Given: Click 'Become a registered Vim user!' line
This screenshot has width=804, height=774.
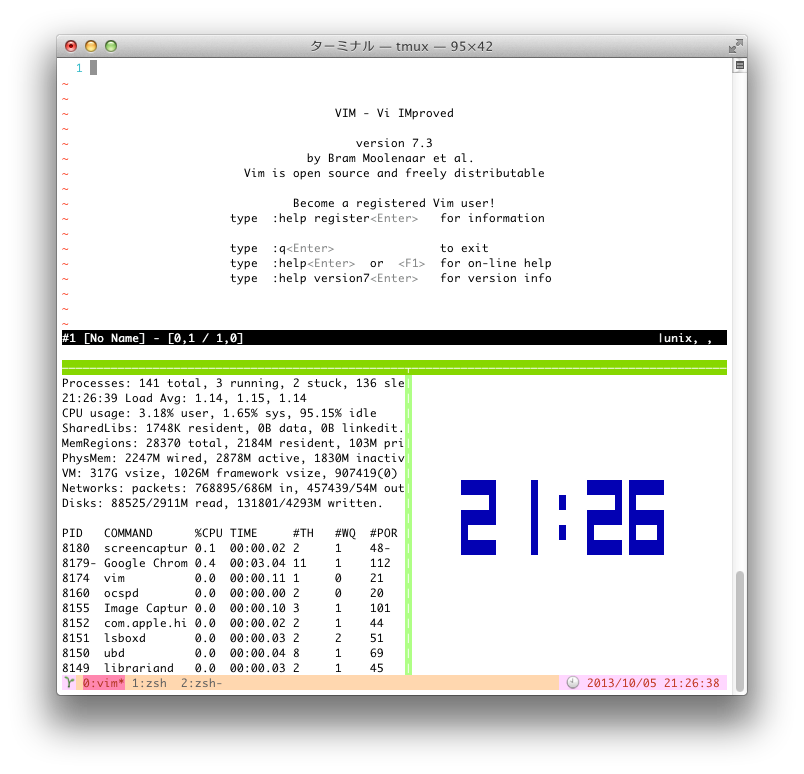Looking at the screenshot, I should (394, 203).
